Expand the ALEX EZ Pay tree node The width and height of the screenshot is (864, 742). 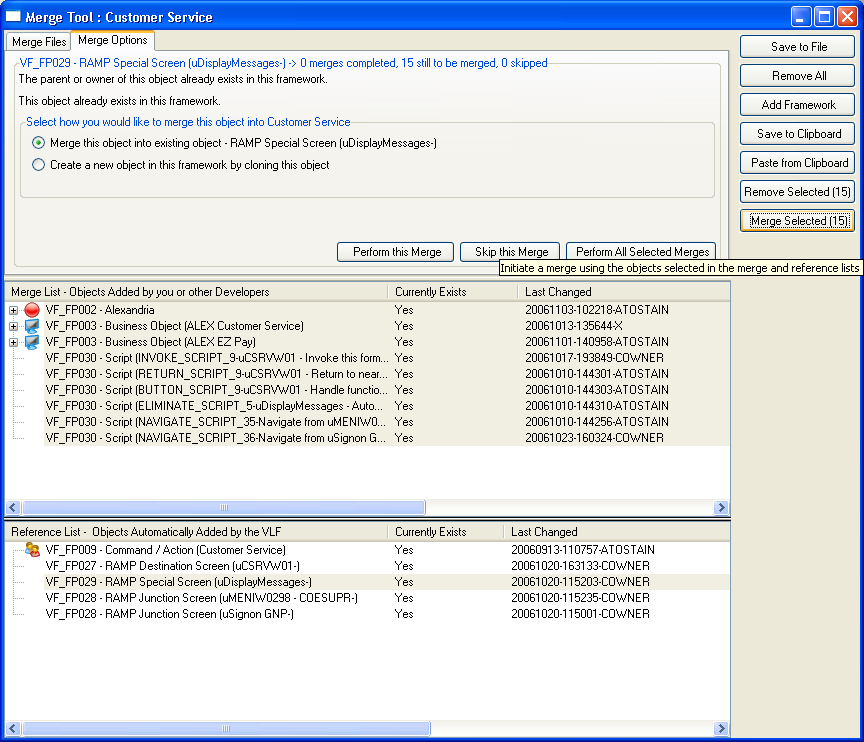tap(14, 342)
